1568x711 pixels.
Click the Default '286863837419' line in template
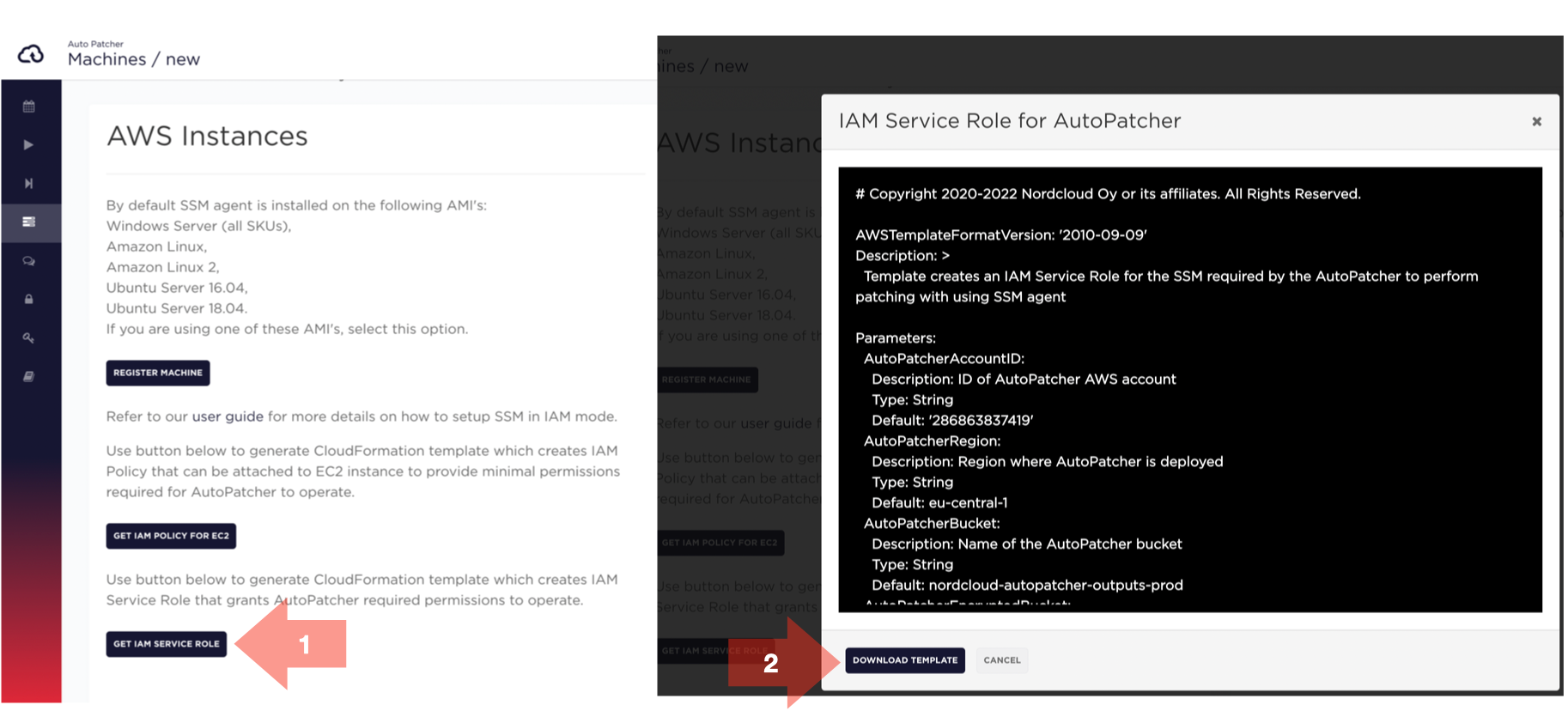click(952, 421)
